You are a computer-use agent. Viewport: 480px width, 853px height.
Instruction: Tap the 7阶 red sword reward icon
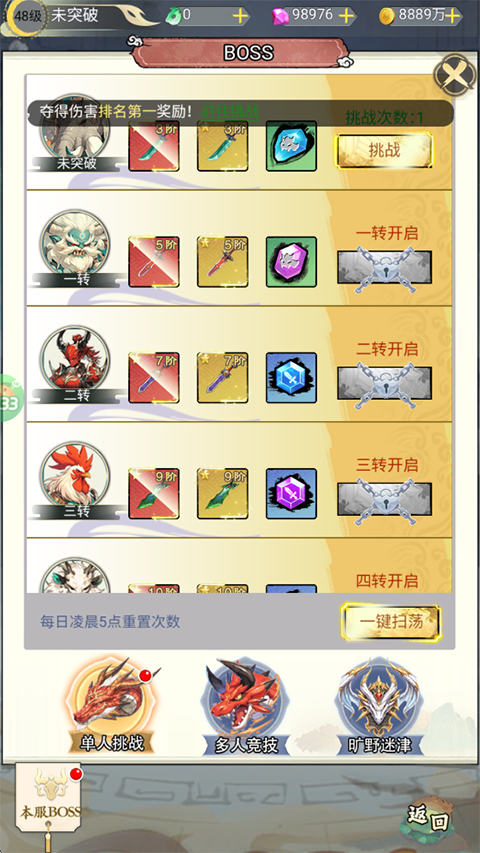click(x=154, y=378)
